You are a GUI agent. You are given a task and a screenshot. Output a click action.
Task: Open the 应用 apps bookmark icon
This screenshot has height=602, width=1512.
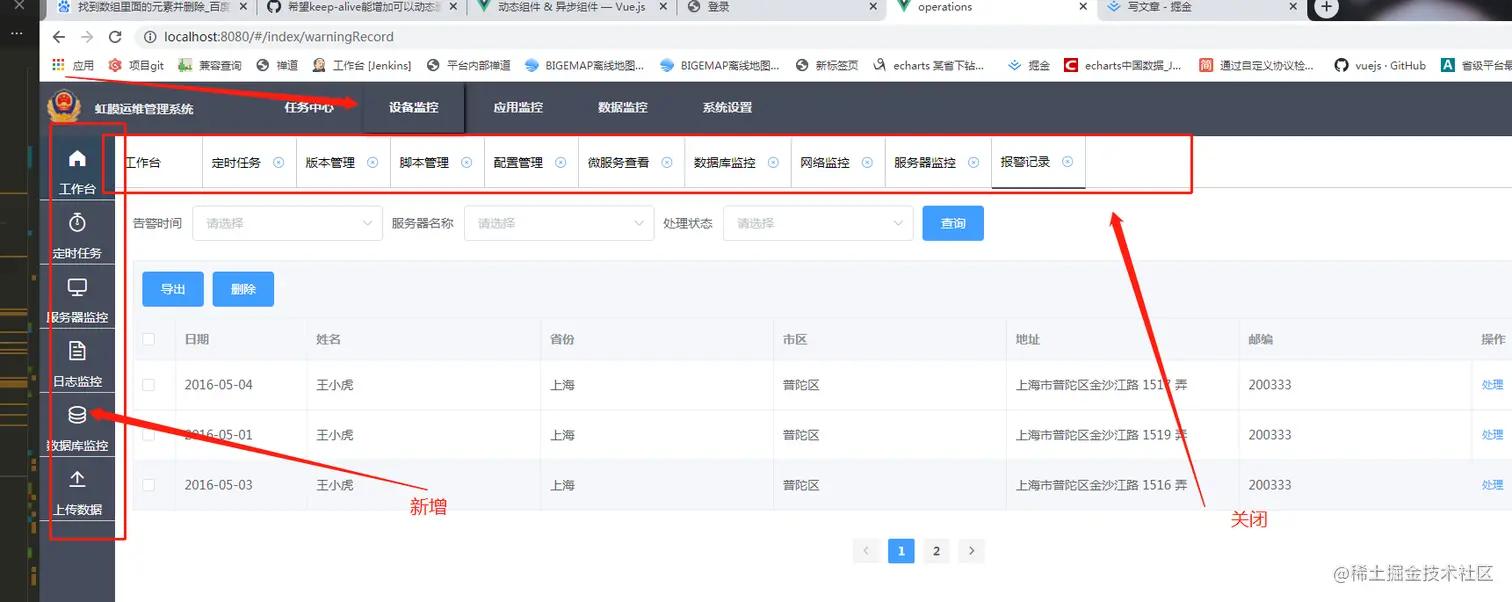click(x=58, y=65)
